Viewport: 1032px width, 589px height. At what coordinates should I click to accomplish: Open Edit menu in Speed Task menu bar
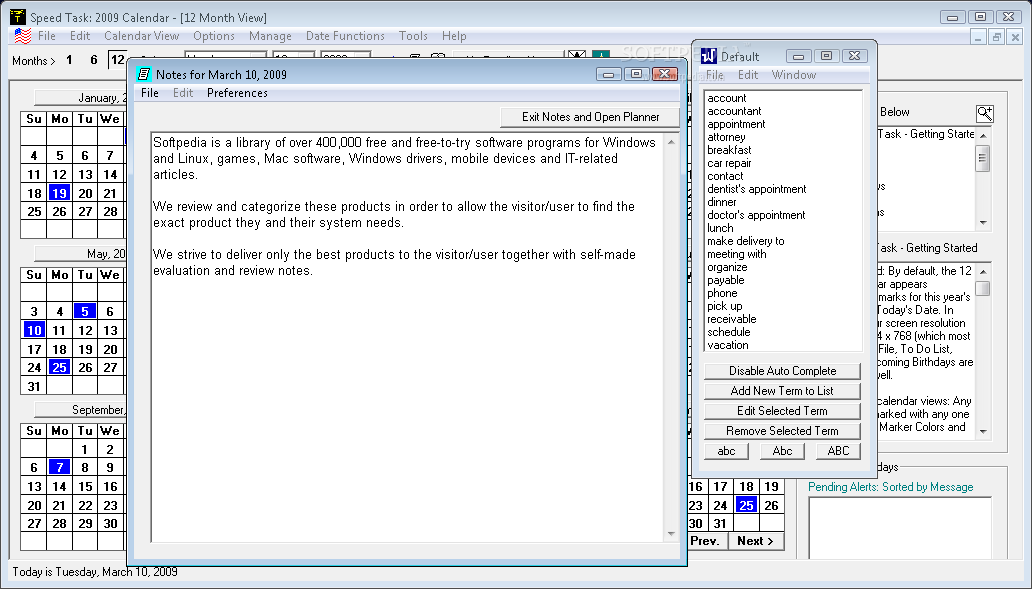click(x=80, y=36)
